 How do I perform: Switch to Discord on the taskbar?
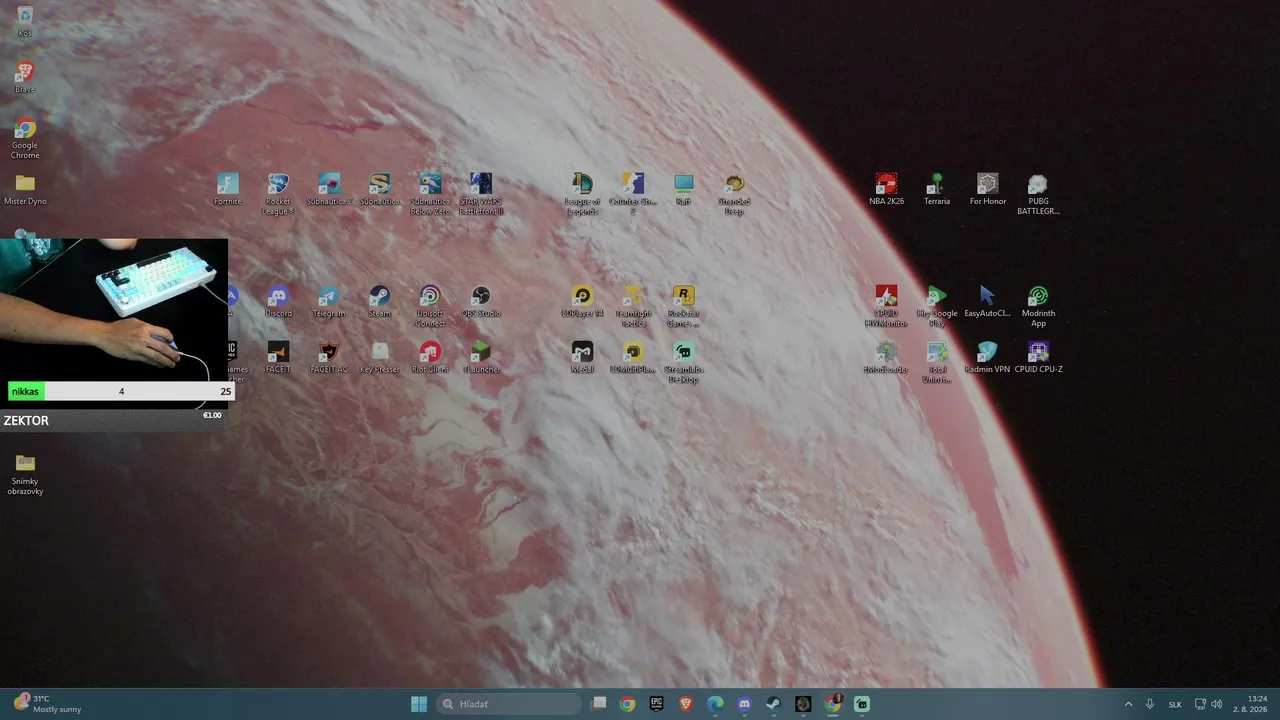744,704
